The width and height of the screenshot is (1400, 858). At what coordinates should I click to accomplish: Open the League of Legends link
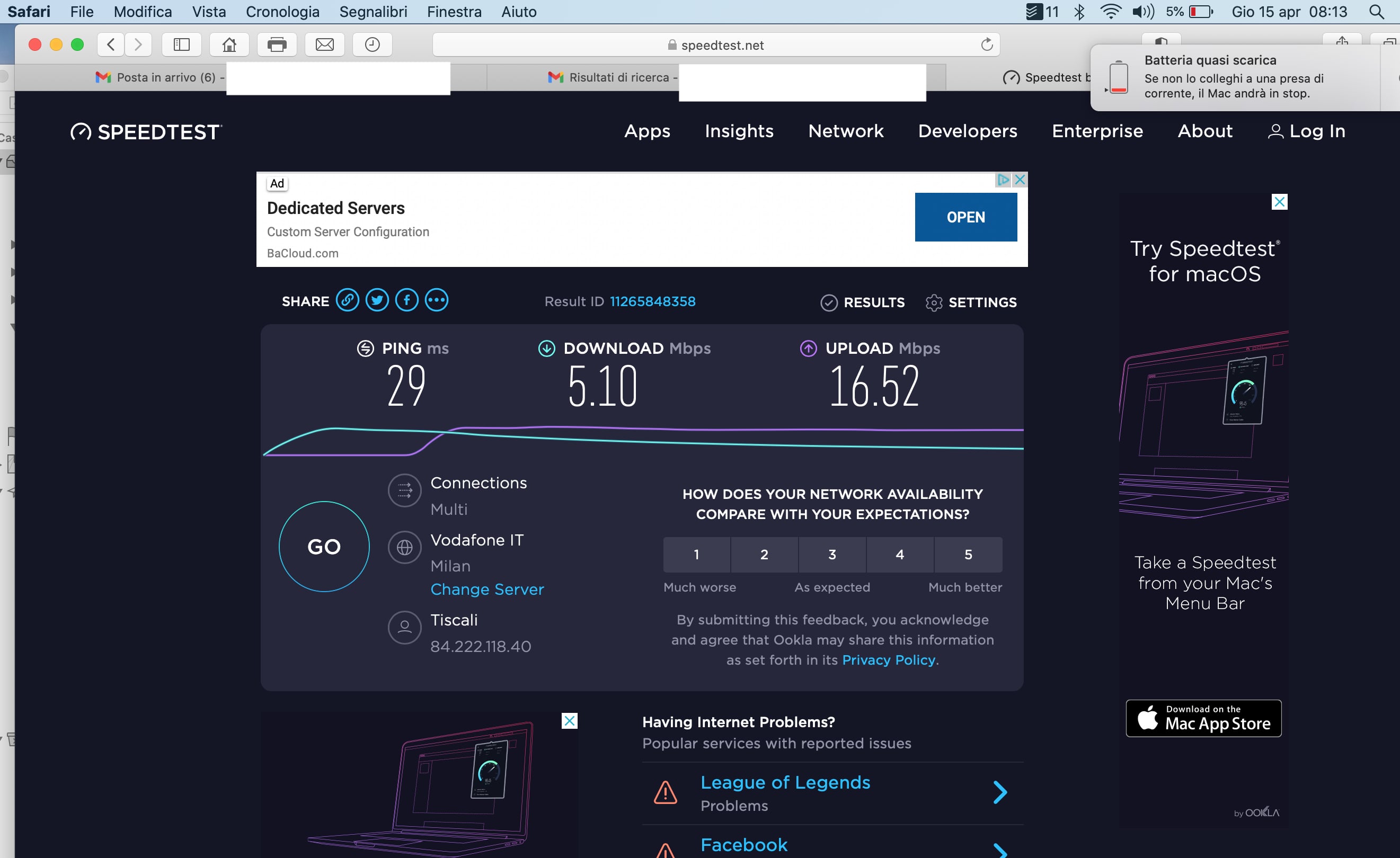point(785,782)
